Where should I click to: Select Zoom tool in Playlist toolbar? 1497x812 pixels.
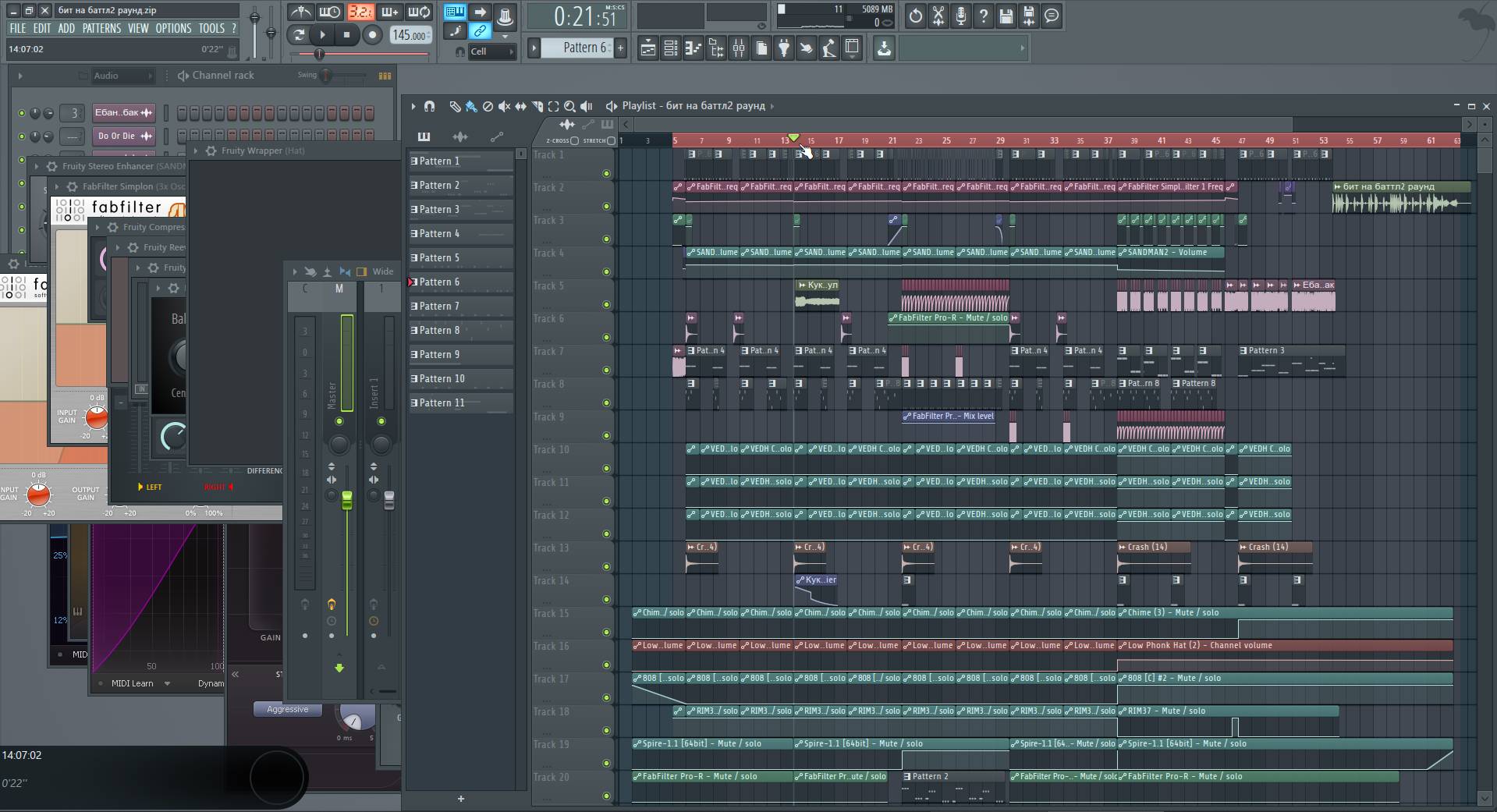pos(569,106)
